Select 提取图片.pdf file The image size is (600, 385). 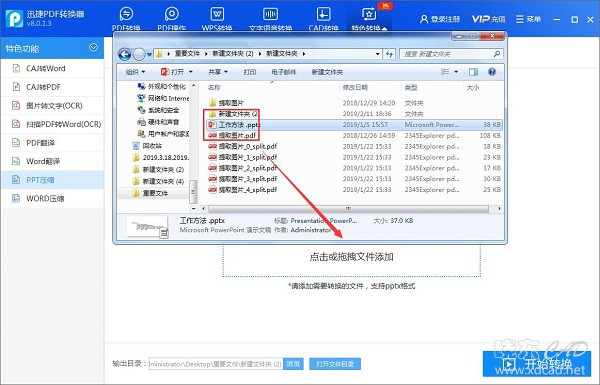pos(232,135)
